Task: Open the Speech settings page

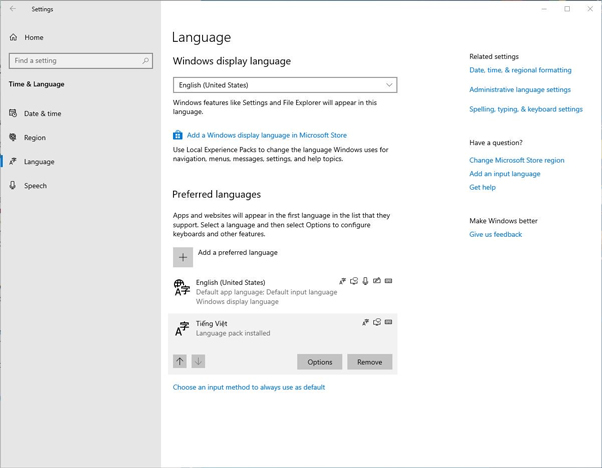Action: coord(35,186)
